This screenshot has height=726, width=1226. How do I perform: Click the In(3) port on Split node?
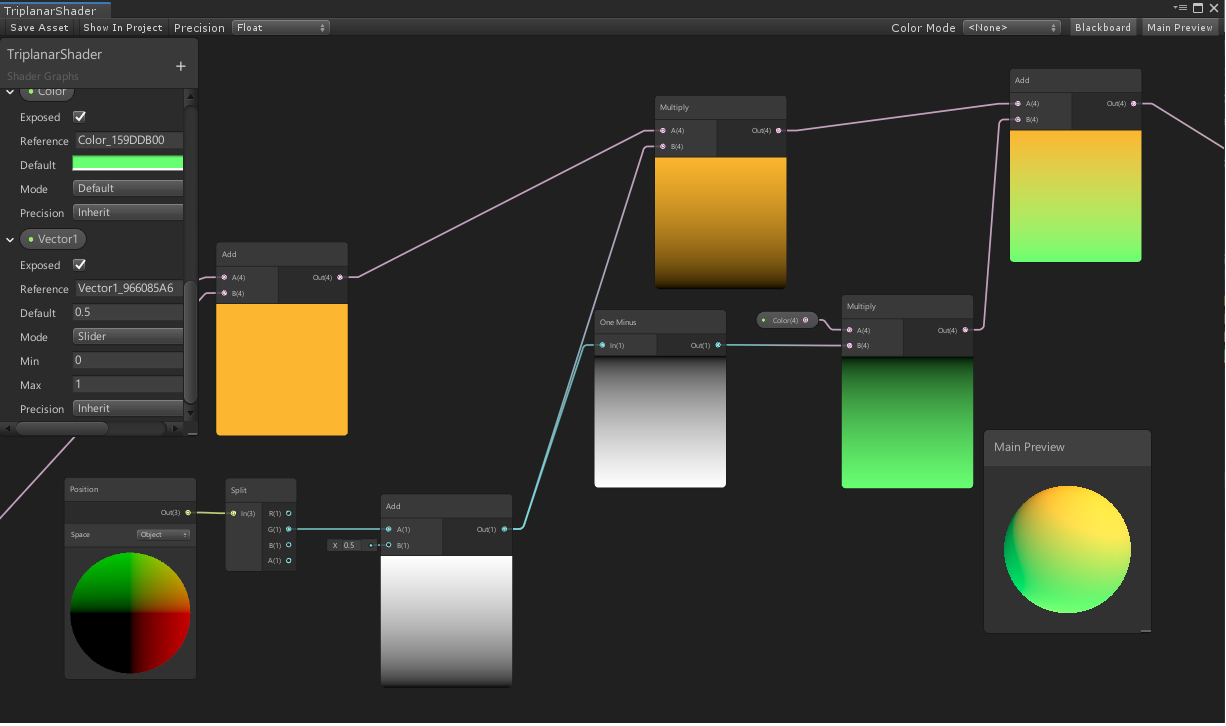click(x=233, y=513)
